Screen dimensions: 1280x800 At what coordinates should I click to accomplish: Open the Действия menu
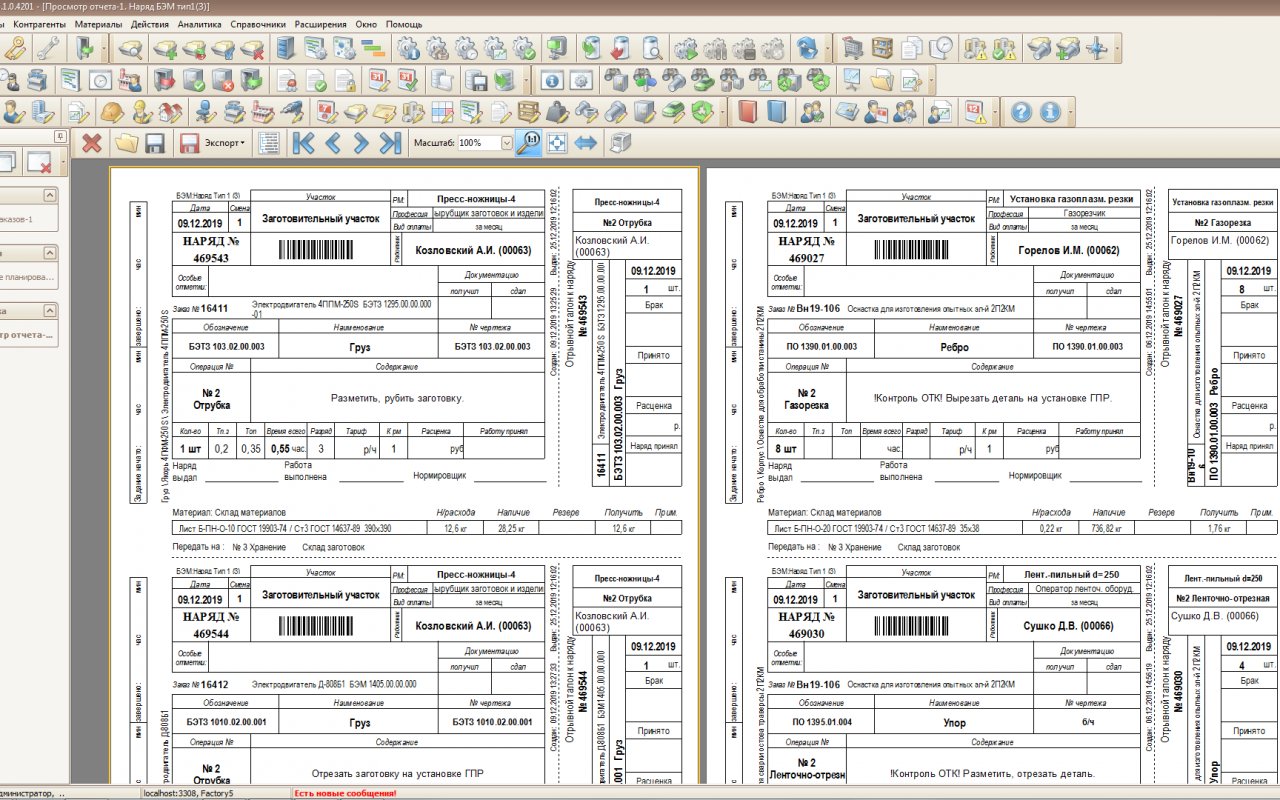tap(150, 23)
